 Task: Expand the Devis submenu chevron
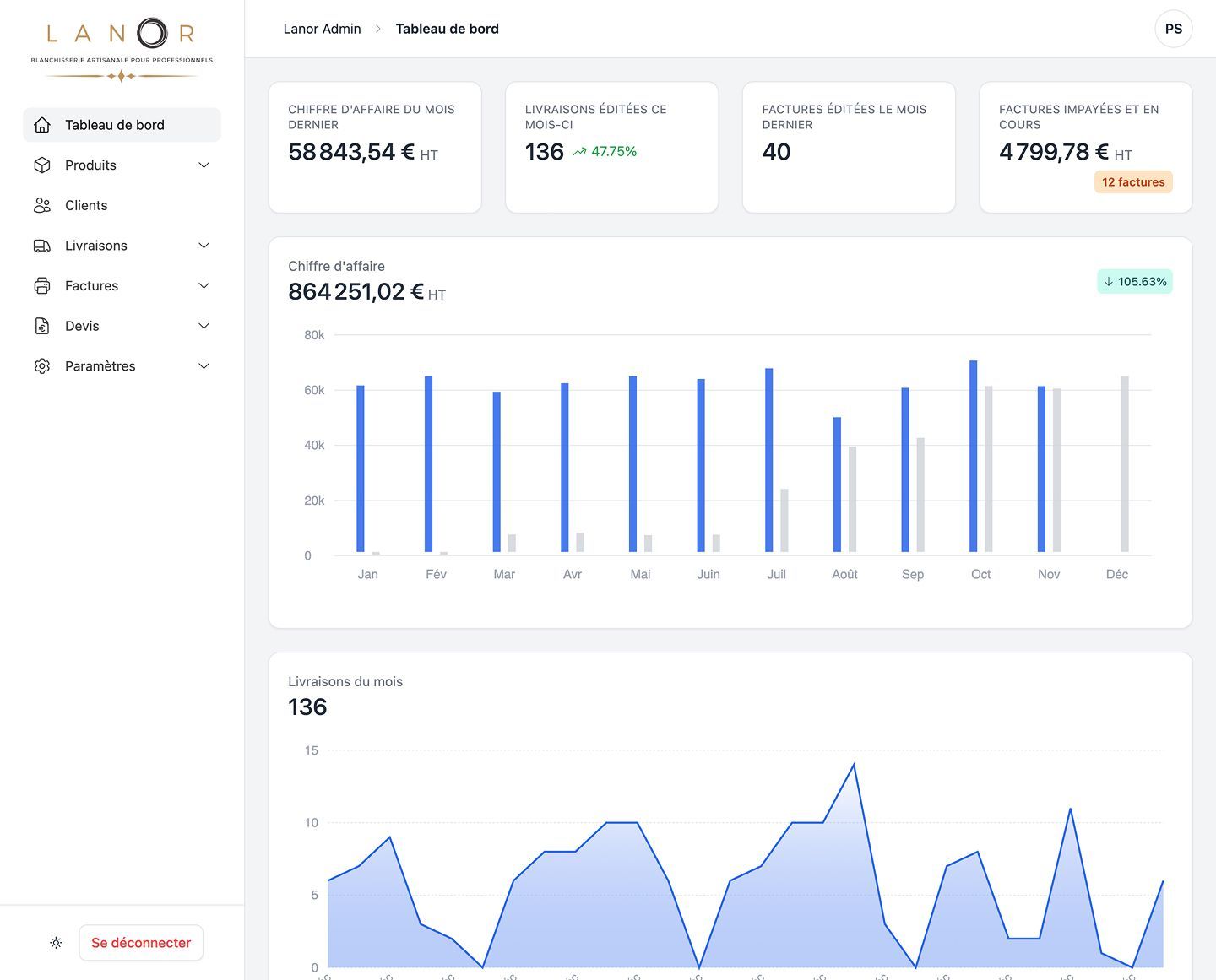click(x=204, y=326)
